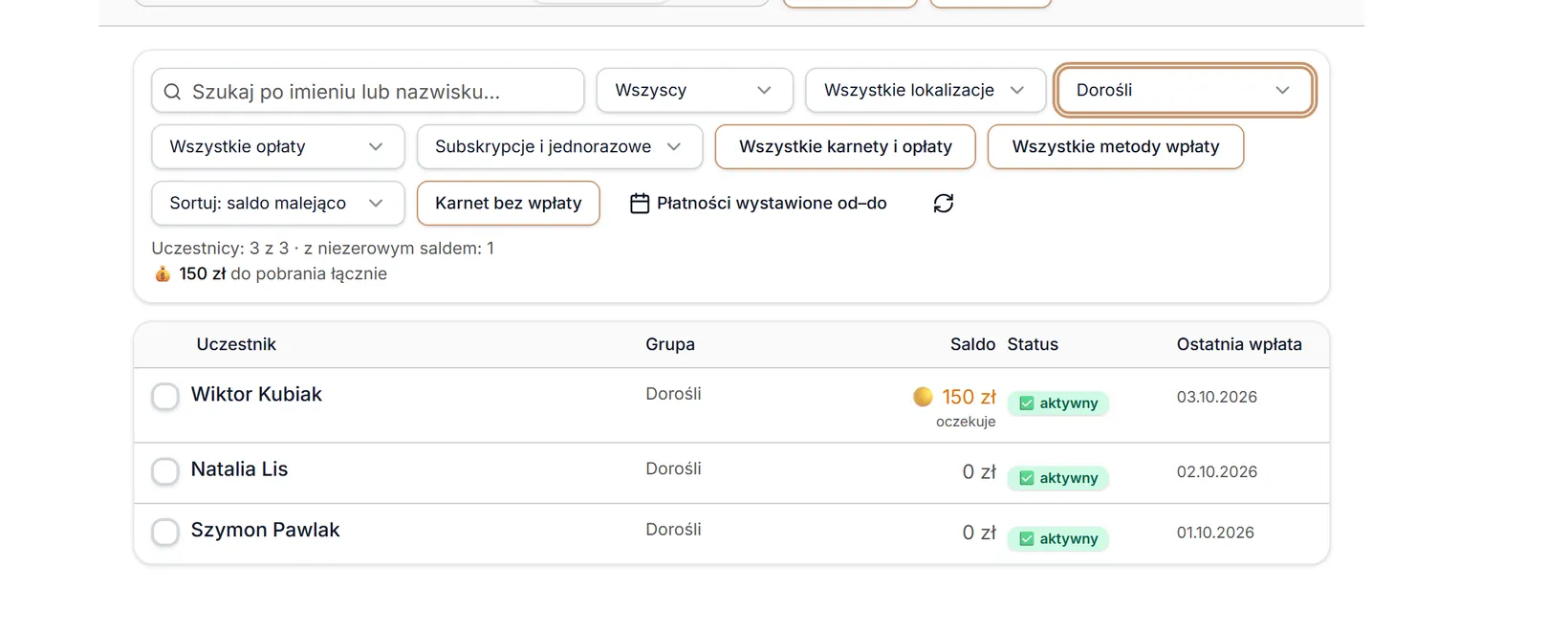The image size is (1568, 631).
Task: Toggle the Karnet bez wpłaty filter
Action: pos(509,203)
